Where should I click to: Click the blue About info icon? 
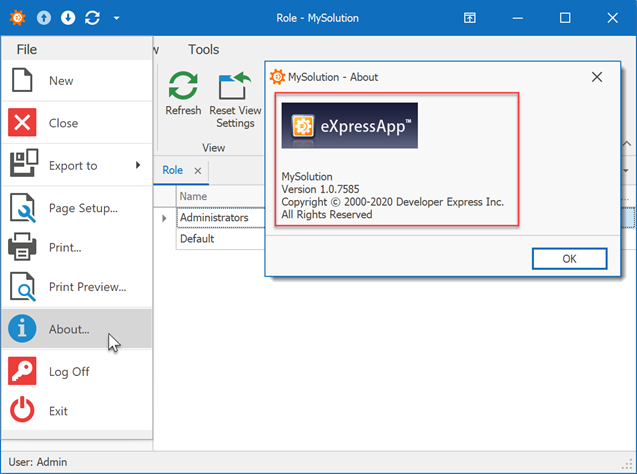[23, 329]
